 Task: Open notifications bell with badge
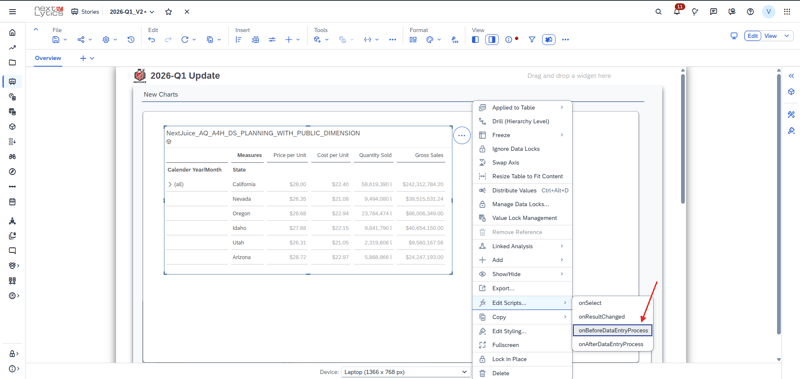pos(677,11)
